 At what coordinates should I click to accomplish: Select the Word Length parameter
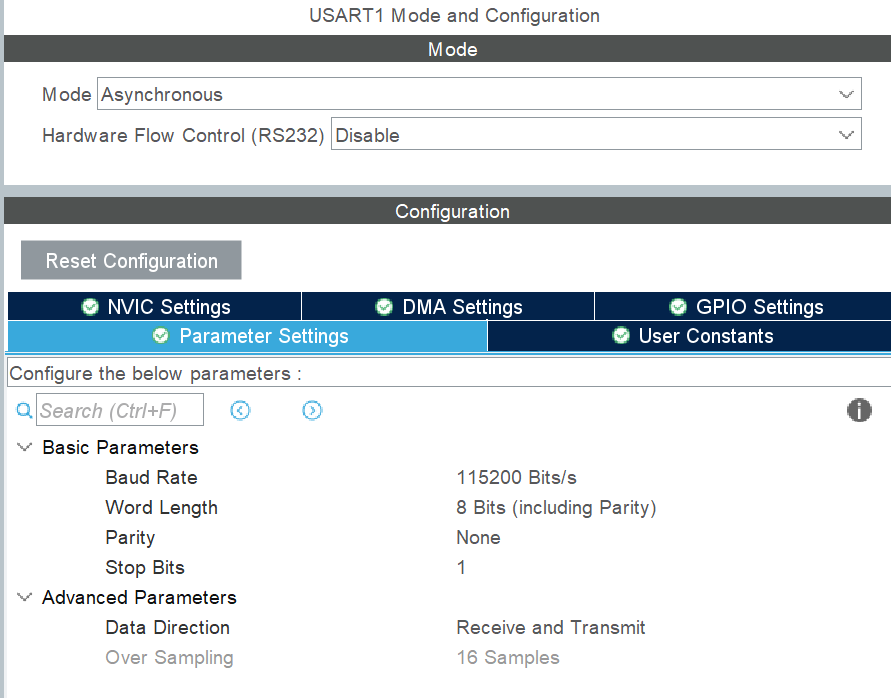161,508
